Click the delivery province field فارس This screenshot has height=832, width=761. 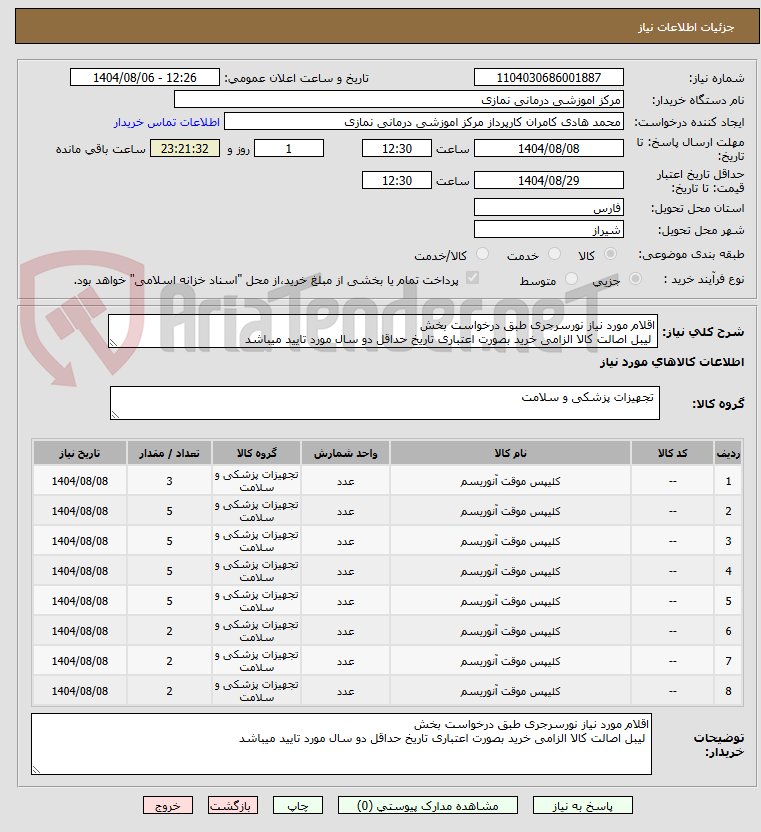pos(549,207)
